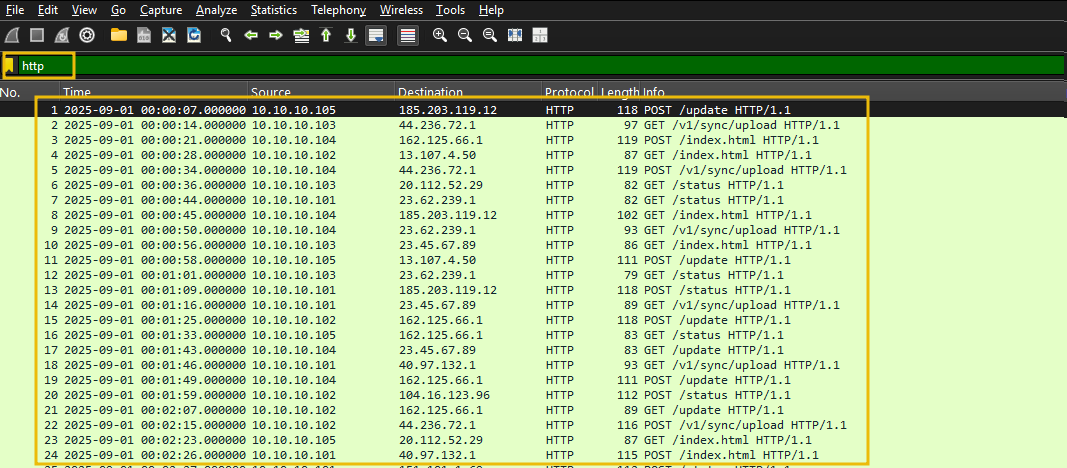
Task: Sort by the Length column header
Action: pos(619,92)
